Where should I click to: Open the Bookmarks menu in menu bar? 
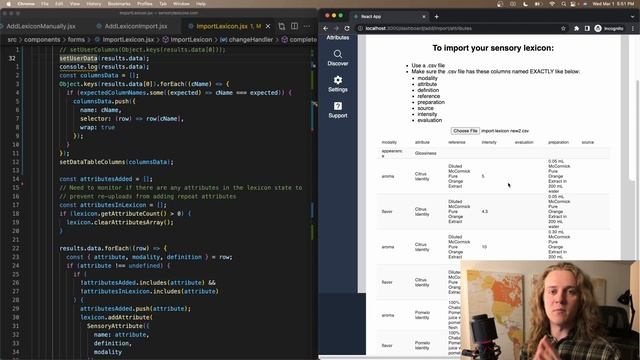click(119, 4)
